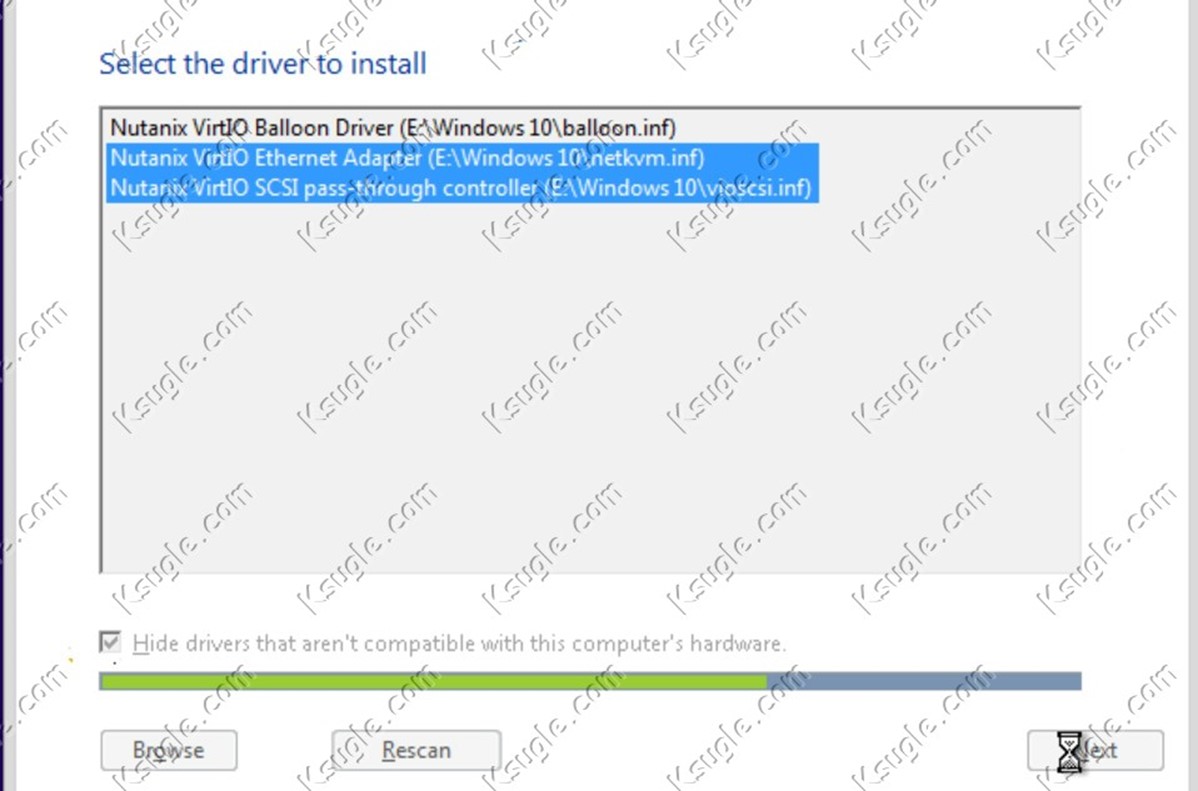Uncheck the hide incompatible drivers checkbox
Image resolution: width=1198 pixels, height=791 pixels.
click(x=110, y=642)
